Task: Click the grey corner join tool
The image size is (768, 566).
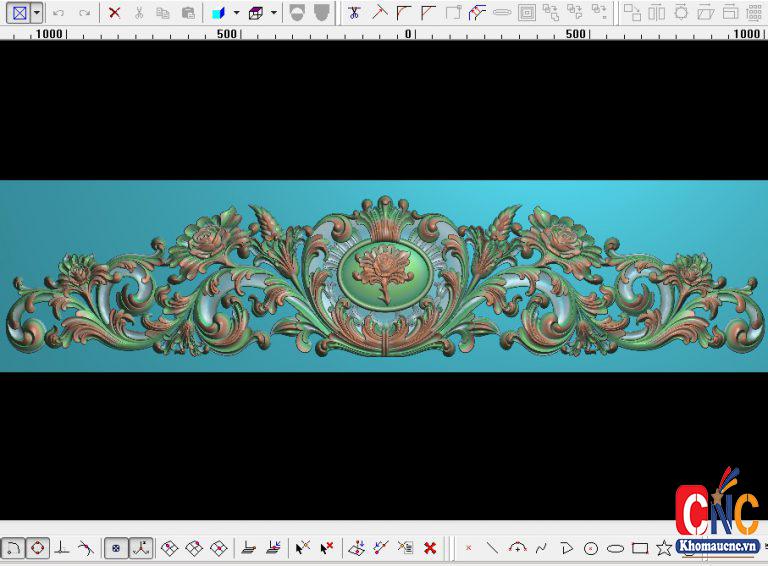Action: (454, 13)
